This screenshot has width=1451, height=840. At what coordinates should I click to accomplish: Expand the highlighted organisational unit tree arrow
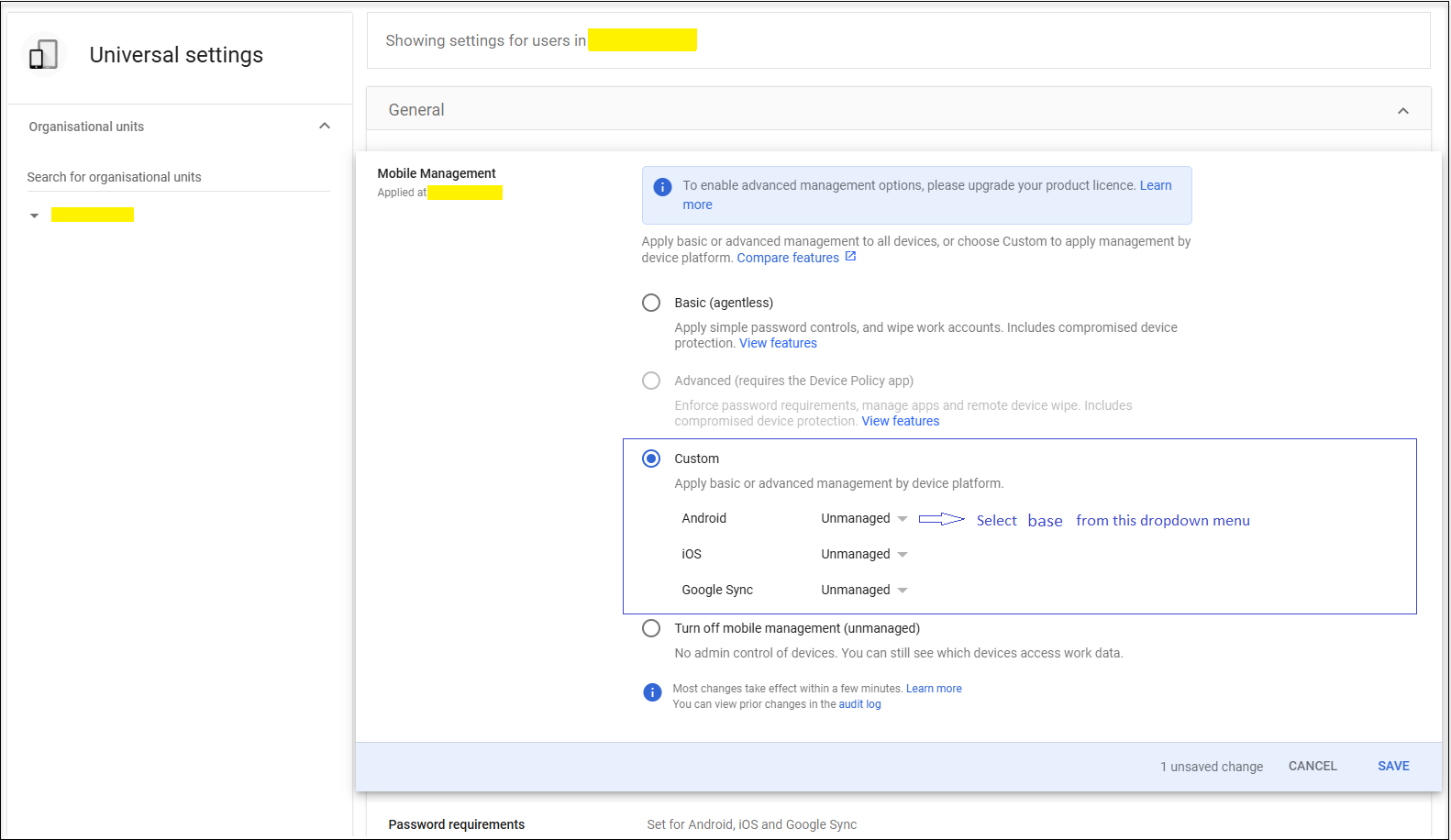(34, 216)
